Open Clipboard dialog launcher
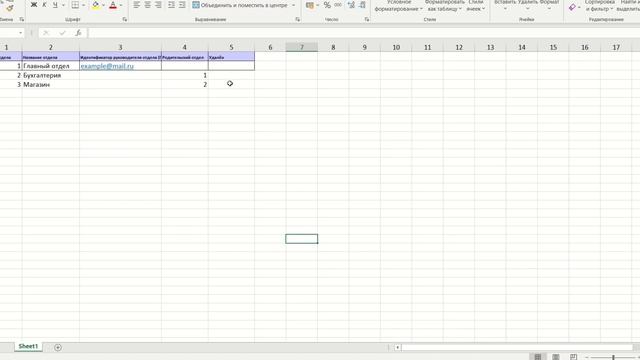Screen dimensions: 640x360 (x=22, y=19)
